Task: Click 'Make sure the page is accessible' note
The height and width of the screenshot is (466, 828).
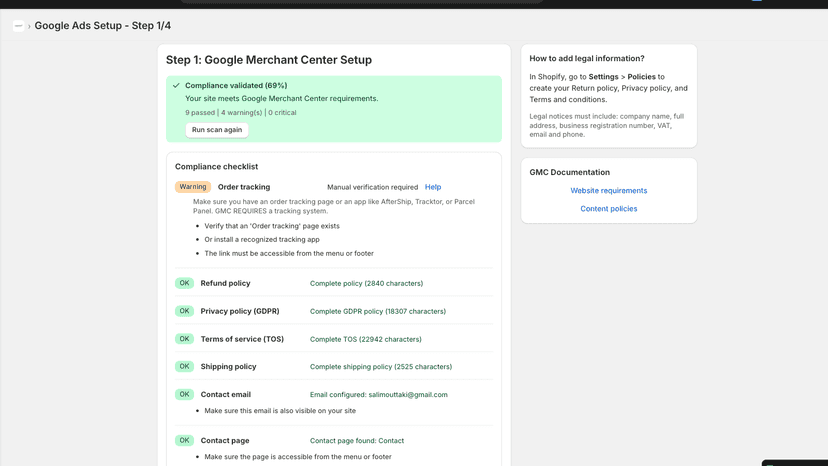Action: (298, 456)
